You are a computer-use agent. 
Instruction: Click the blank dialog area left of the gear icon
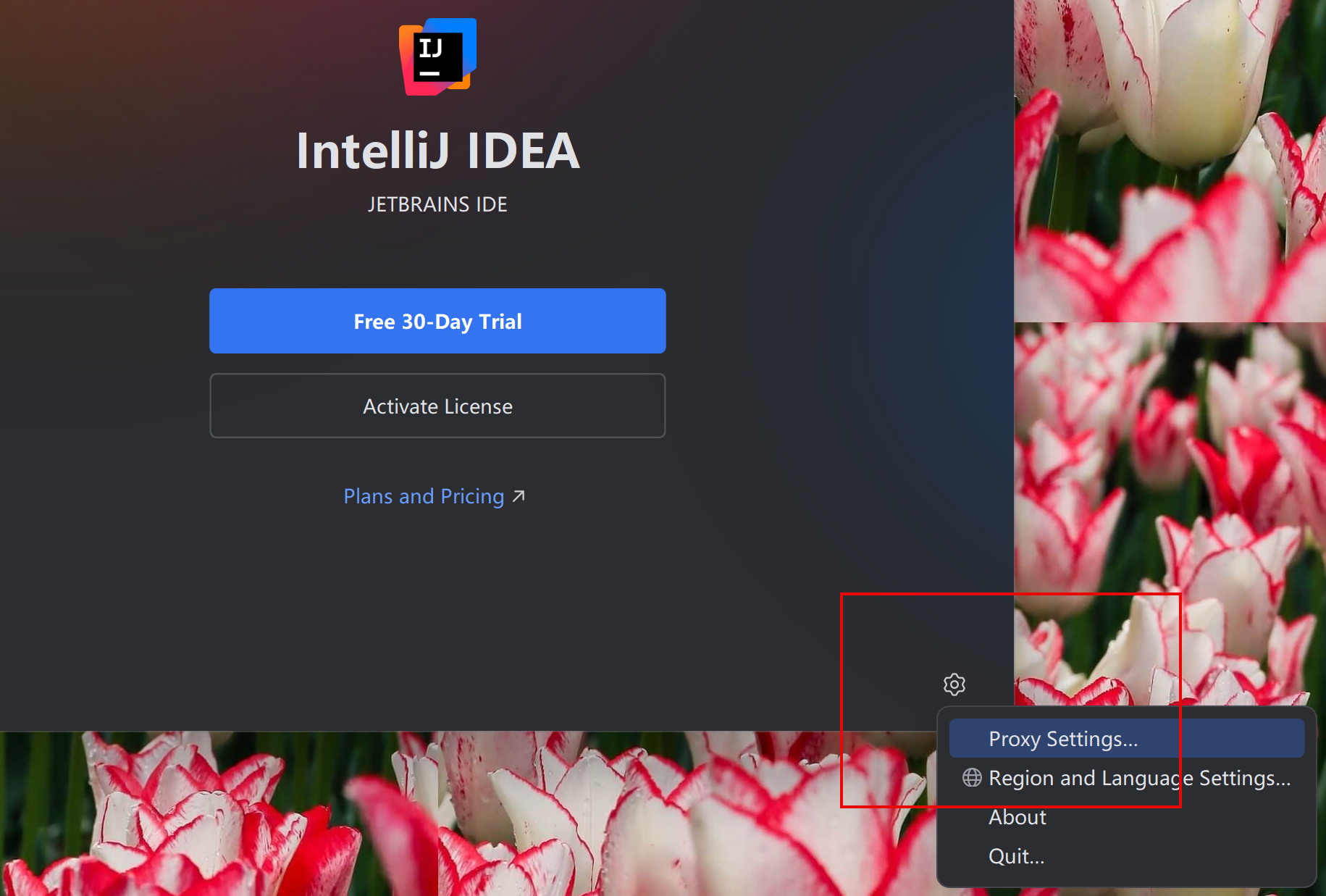[797, 684]
